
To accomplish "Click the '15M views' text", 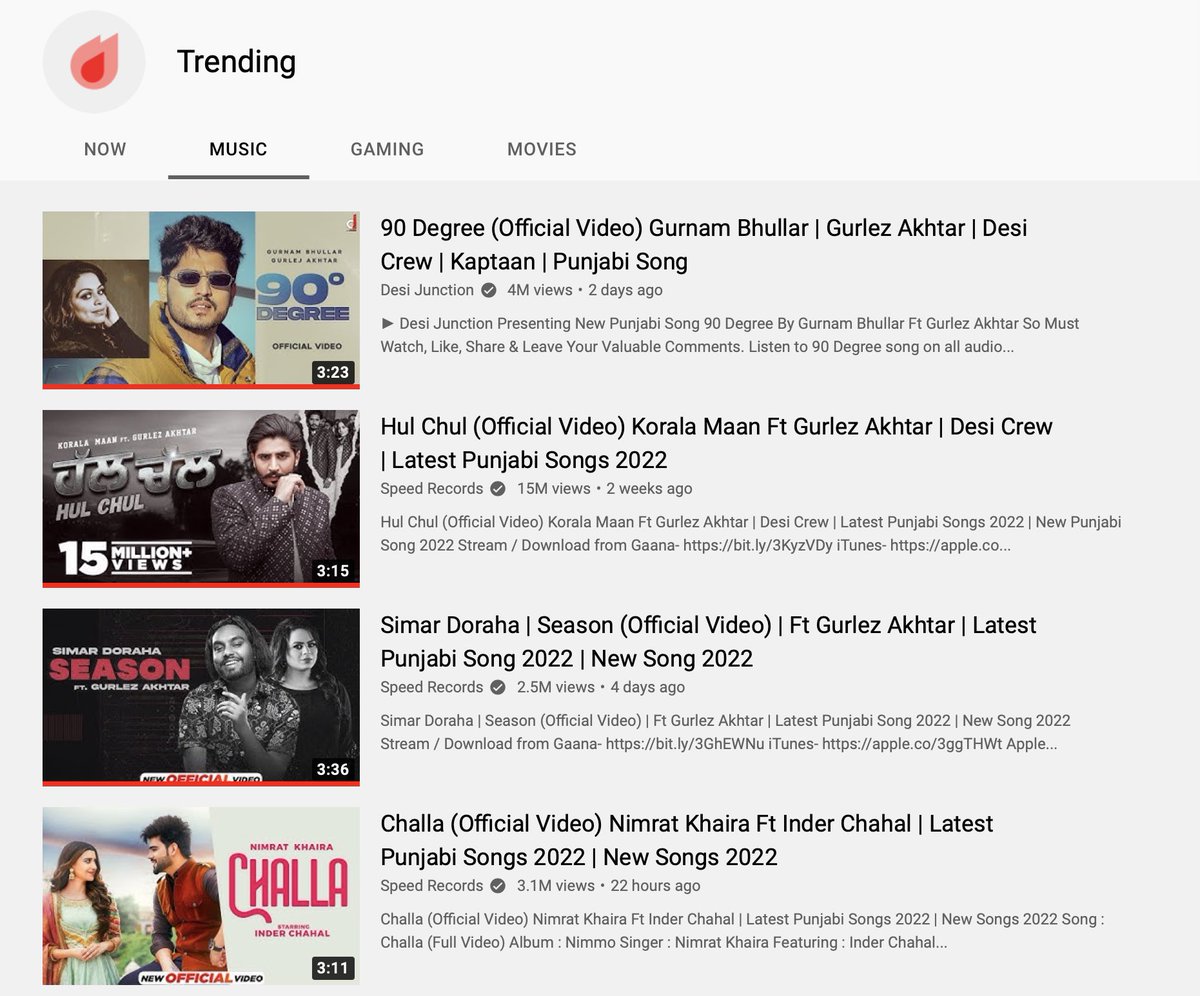I will pyautogui.click(x=554, y=489).
